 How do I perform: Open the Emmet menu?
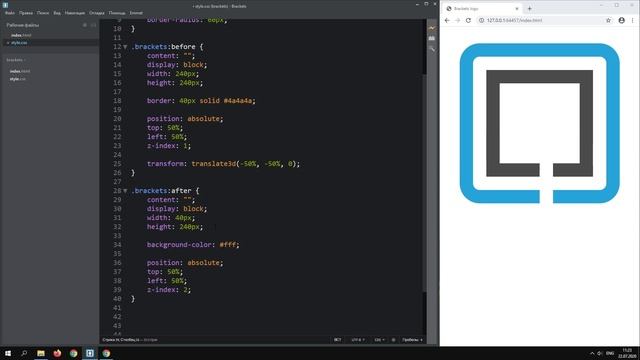136,13
